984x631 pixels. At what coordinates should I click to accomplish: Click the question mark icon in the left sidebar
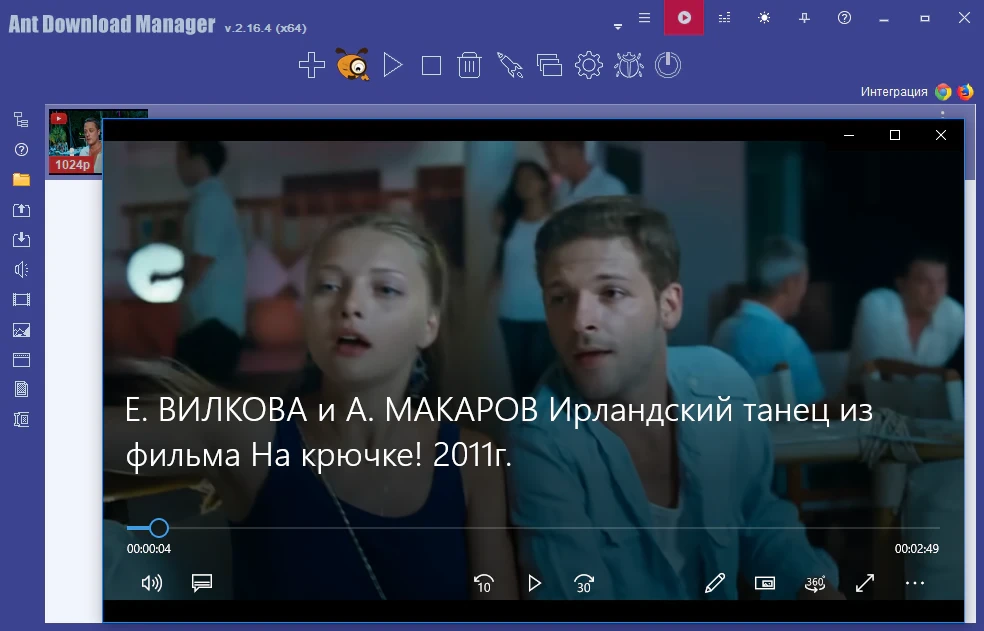[21, 149]
